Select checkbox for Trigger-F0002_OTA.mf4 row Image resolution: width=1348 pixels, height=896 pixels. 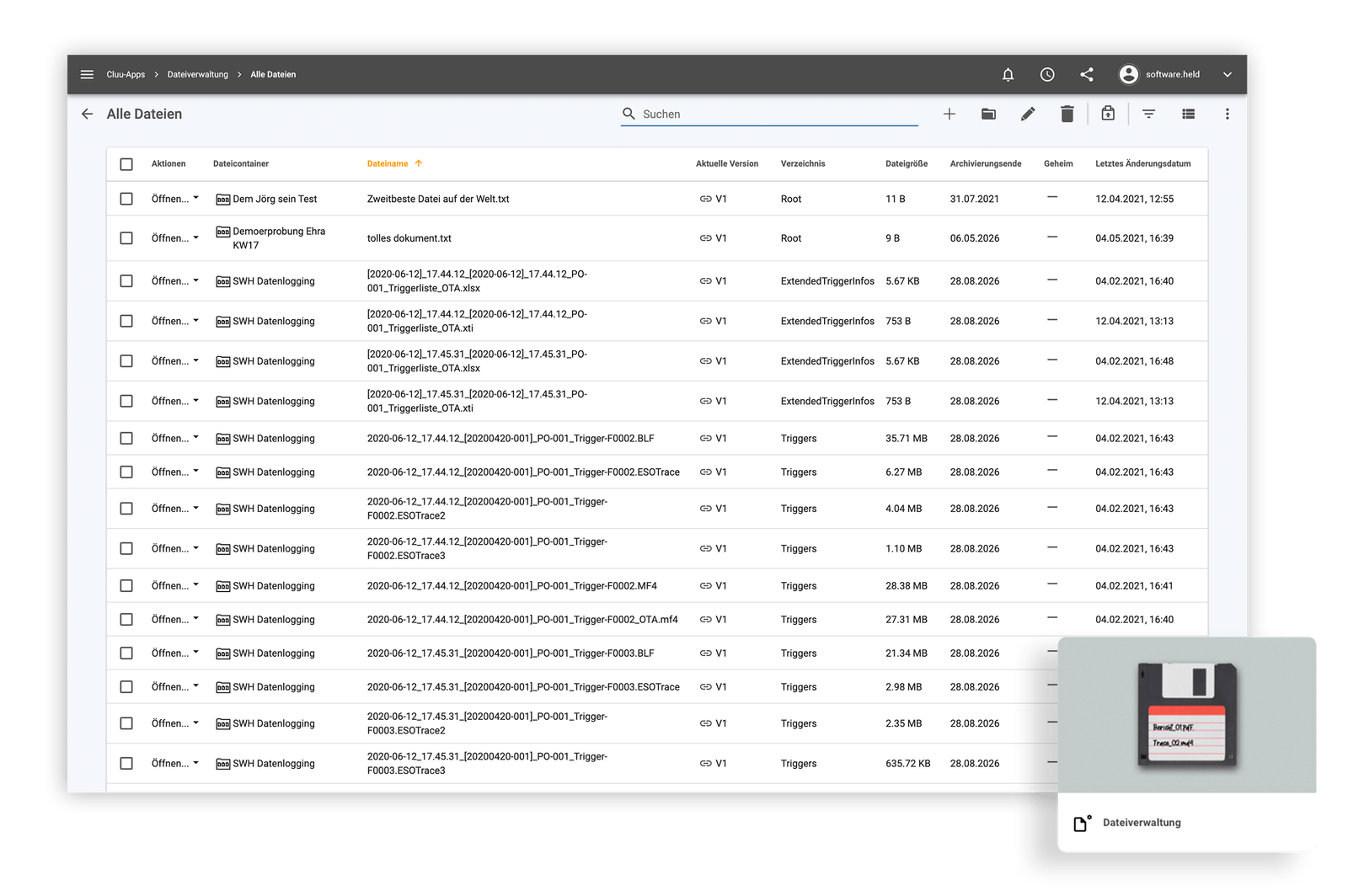pos(126,619)
